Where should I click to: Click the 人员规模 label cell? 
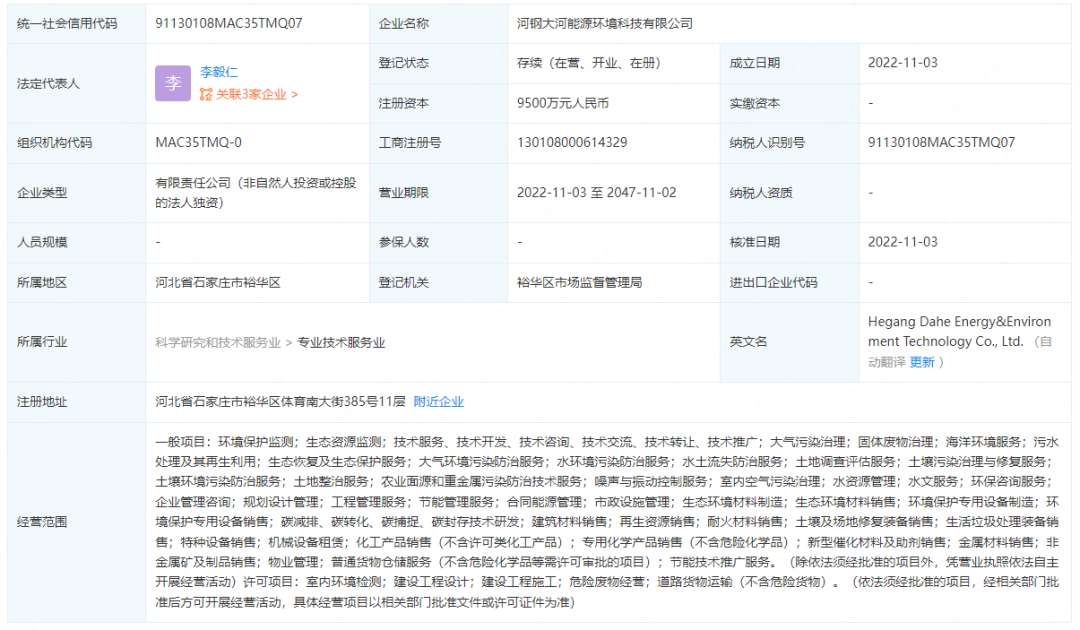(x=76, y=242)
